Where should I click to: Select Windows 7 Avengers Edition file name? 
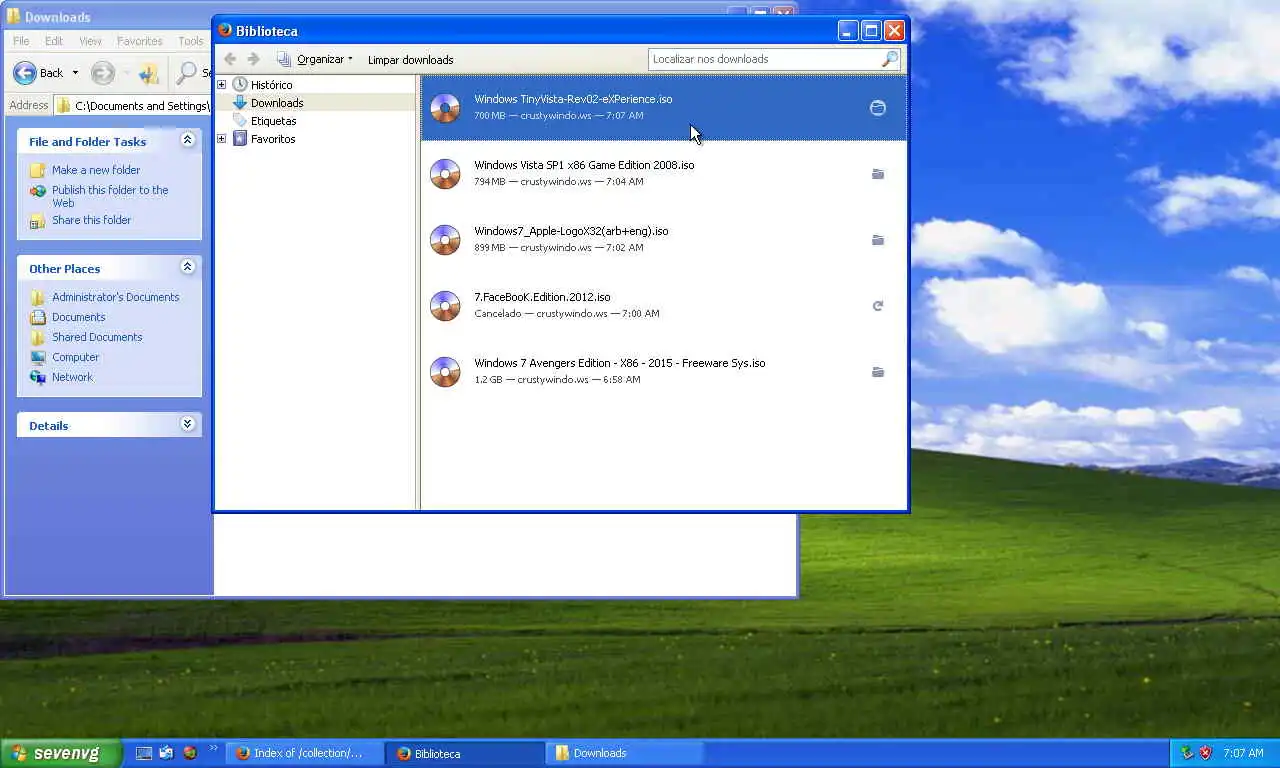coord(620,363)
